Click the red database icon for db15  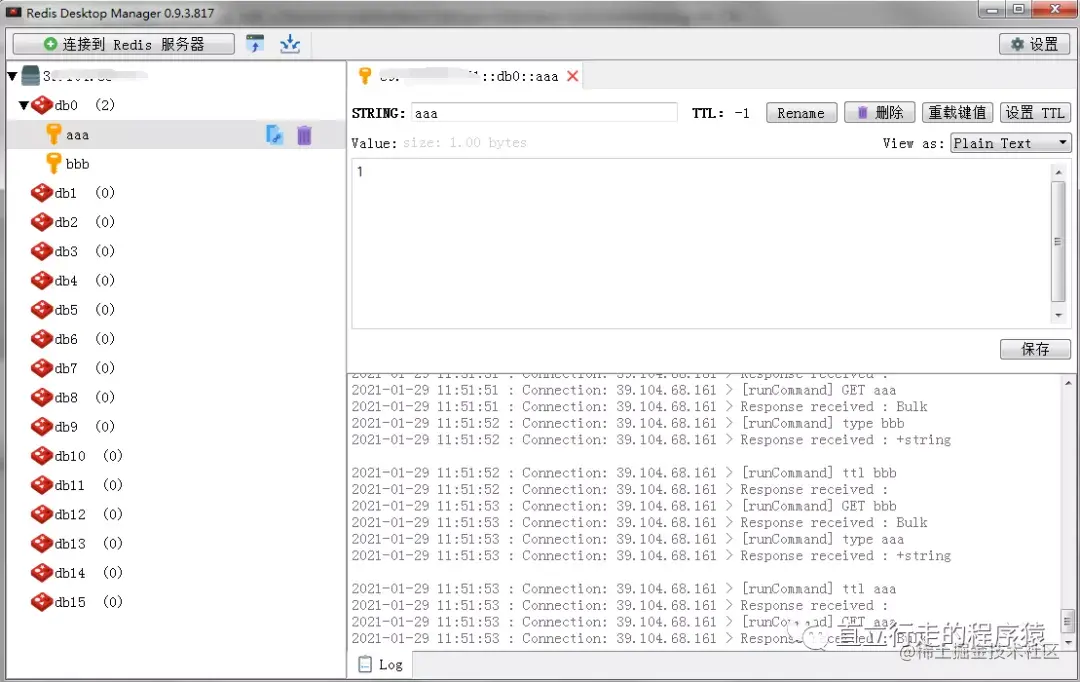pos(42,602)
